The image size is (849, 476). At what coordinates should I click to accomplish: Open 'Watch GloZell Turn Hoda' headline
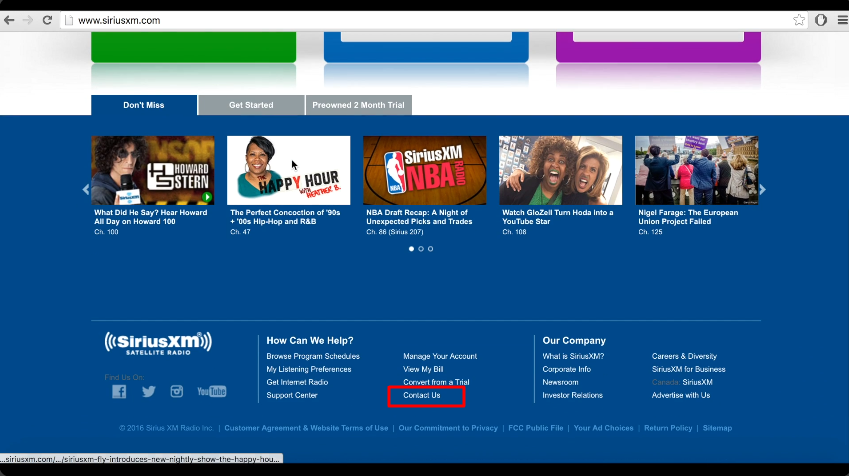558,217
